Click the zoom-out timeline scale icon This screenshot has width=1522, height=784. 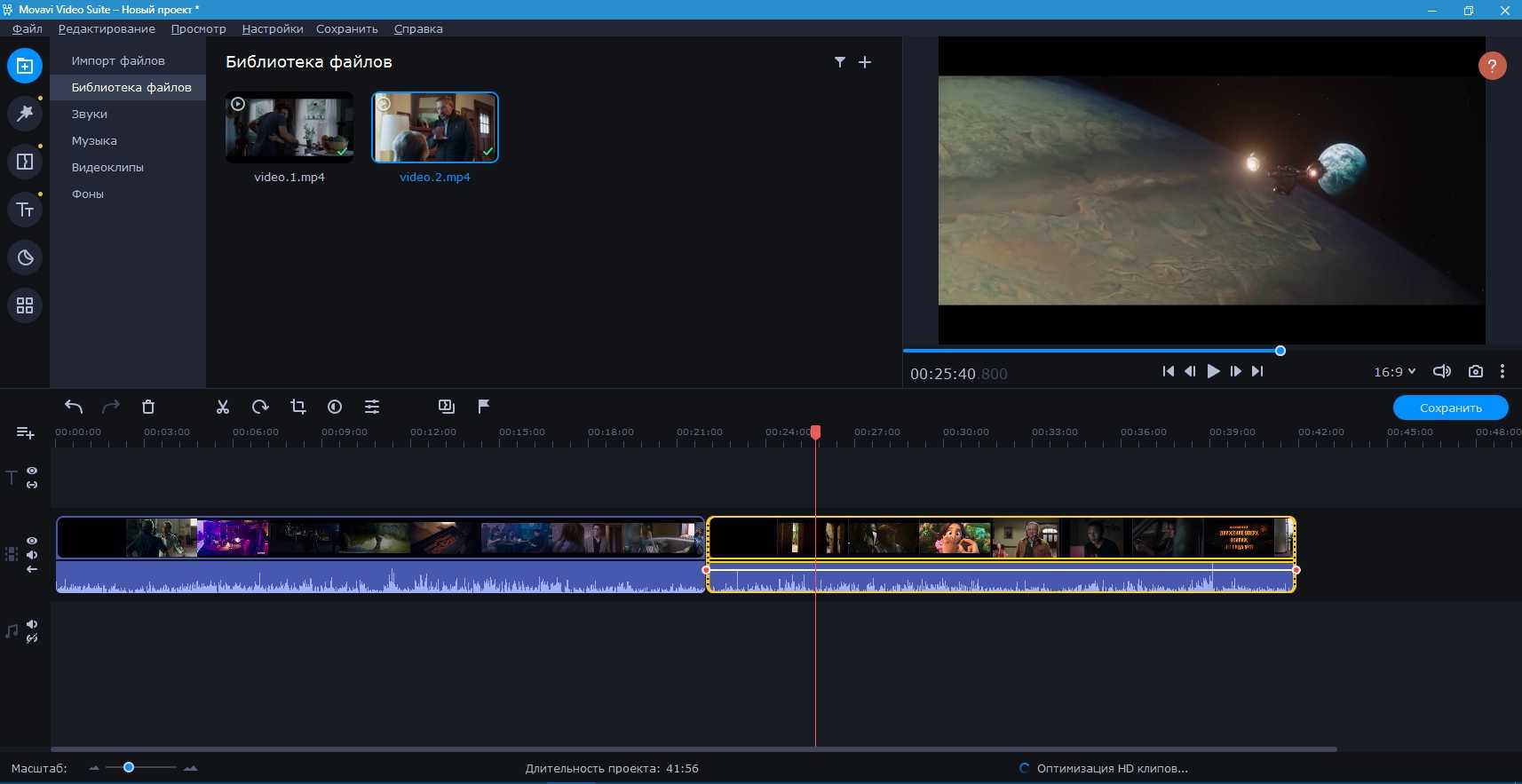coord(94,768)
